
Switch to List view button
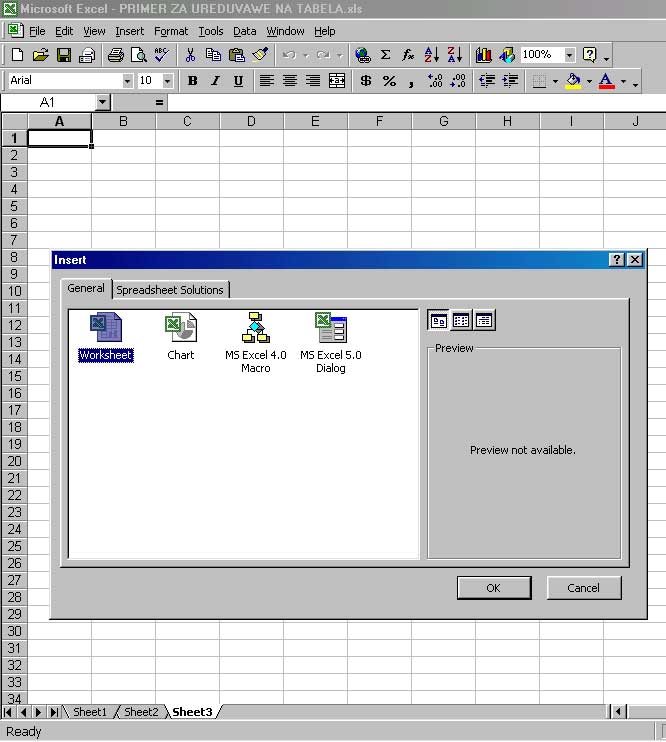tap(461, 321)
